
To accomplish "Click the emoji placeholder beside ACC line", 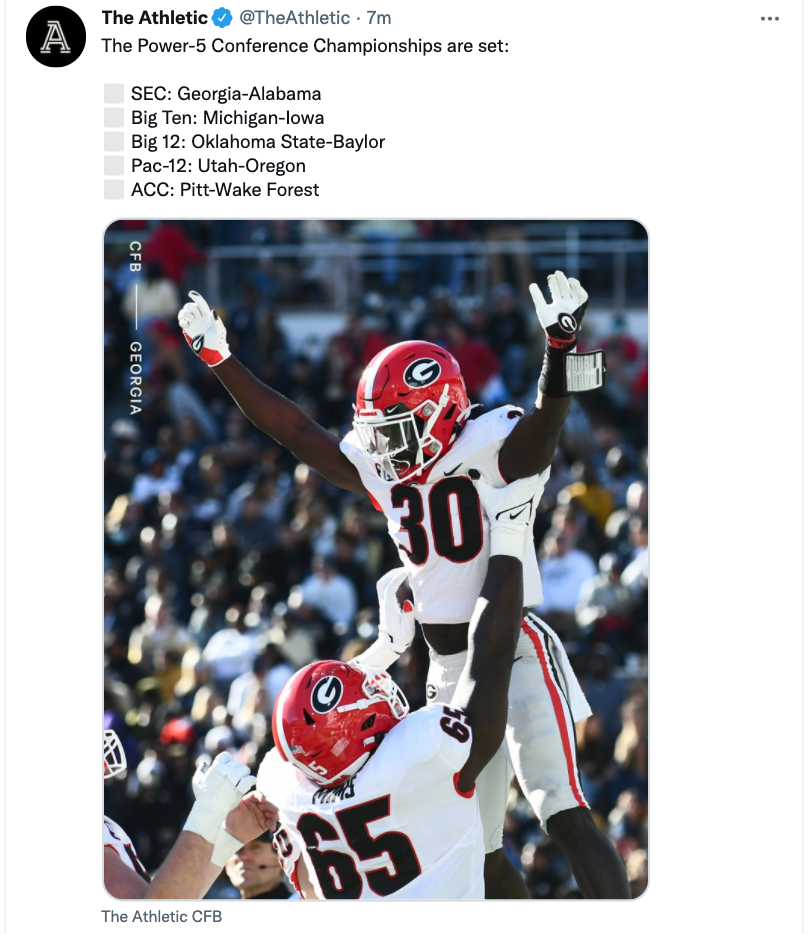I will click(114, 189).
